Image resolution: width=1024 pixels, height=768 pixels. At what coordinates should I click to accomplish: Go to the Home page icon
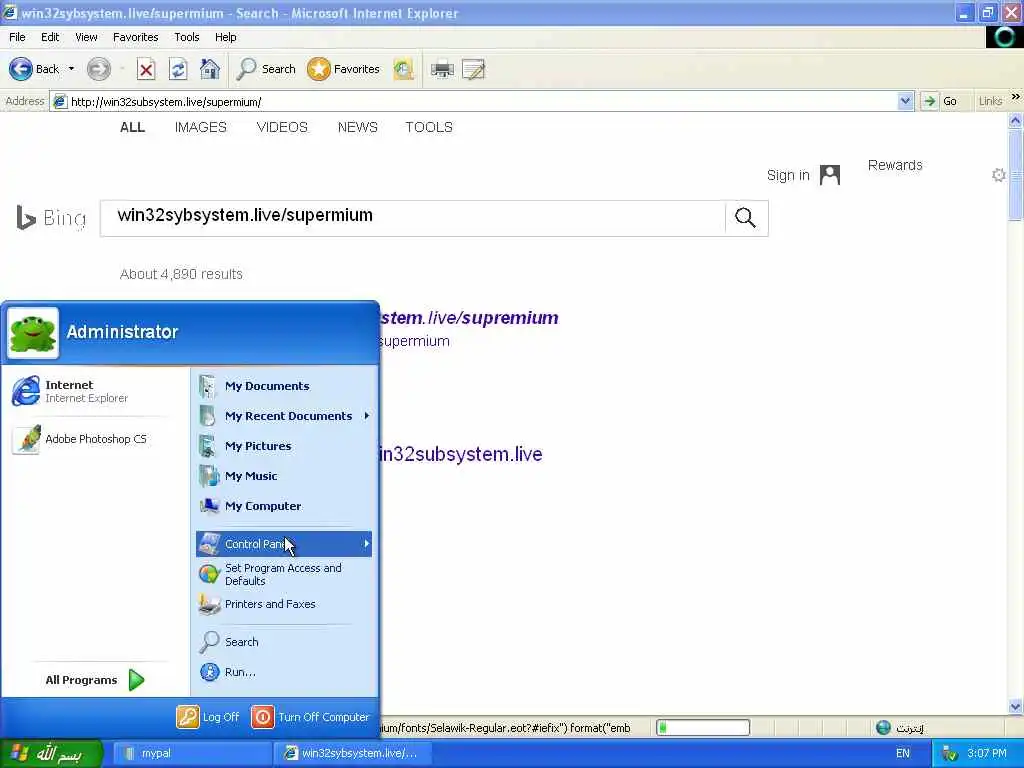click(x=210, y=69)
